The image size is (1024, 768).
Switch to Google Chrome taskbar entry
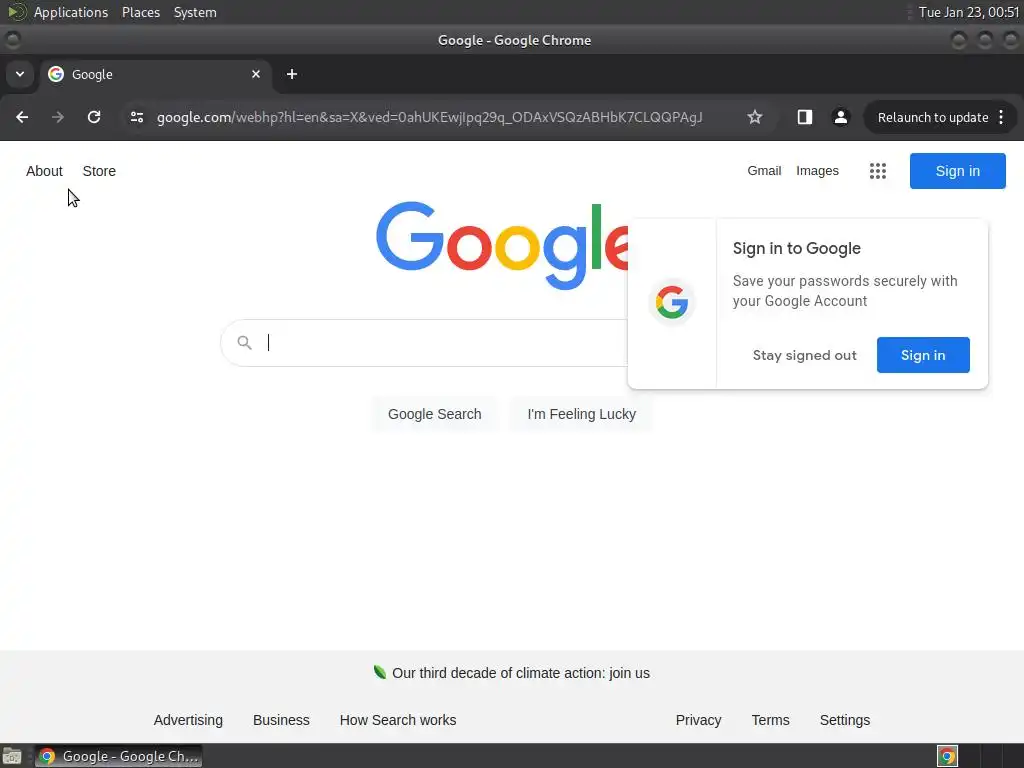(119, 756)
